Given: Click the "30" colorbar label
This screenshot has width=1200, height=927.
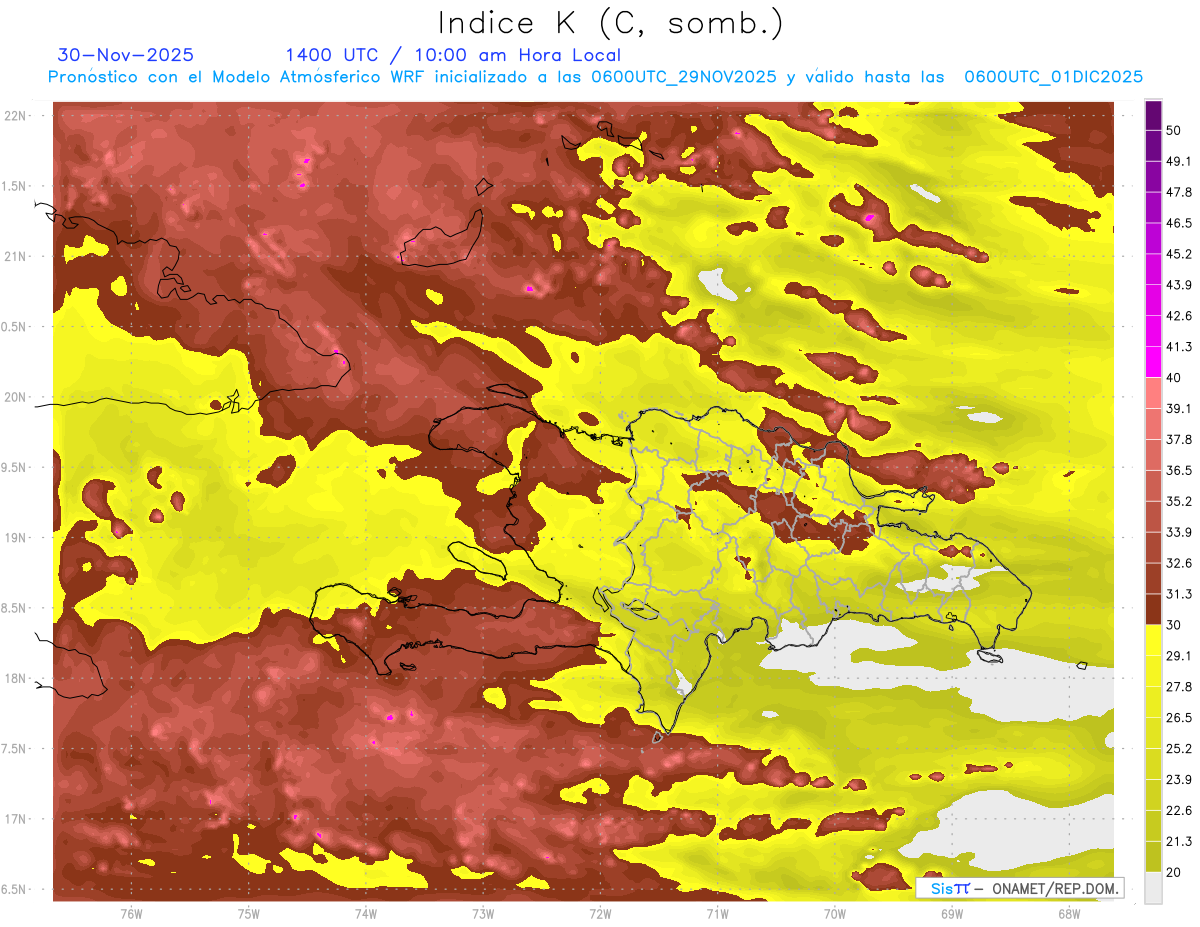Looking at the screenshot, I should pos(1175,624).
